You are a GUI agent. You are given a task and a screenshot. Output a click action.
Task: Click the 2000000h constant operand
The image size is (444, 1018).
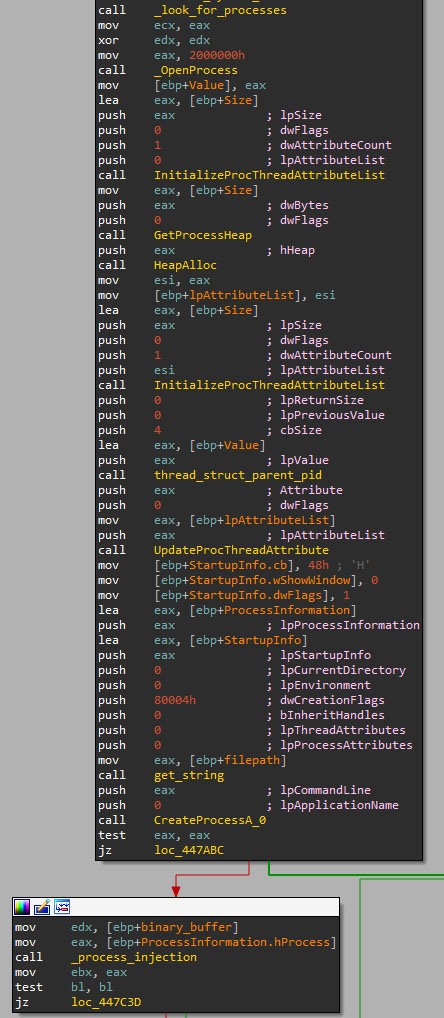point(217,55)
